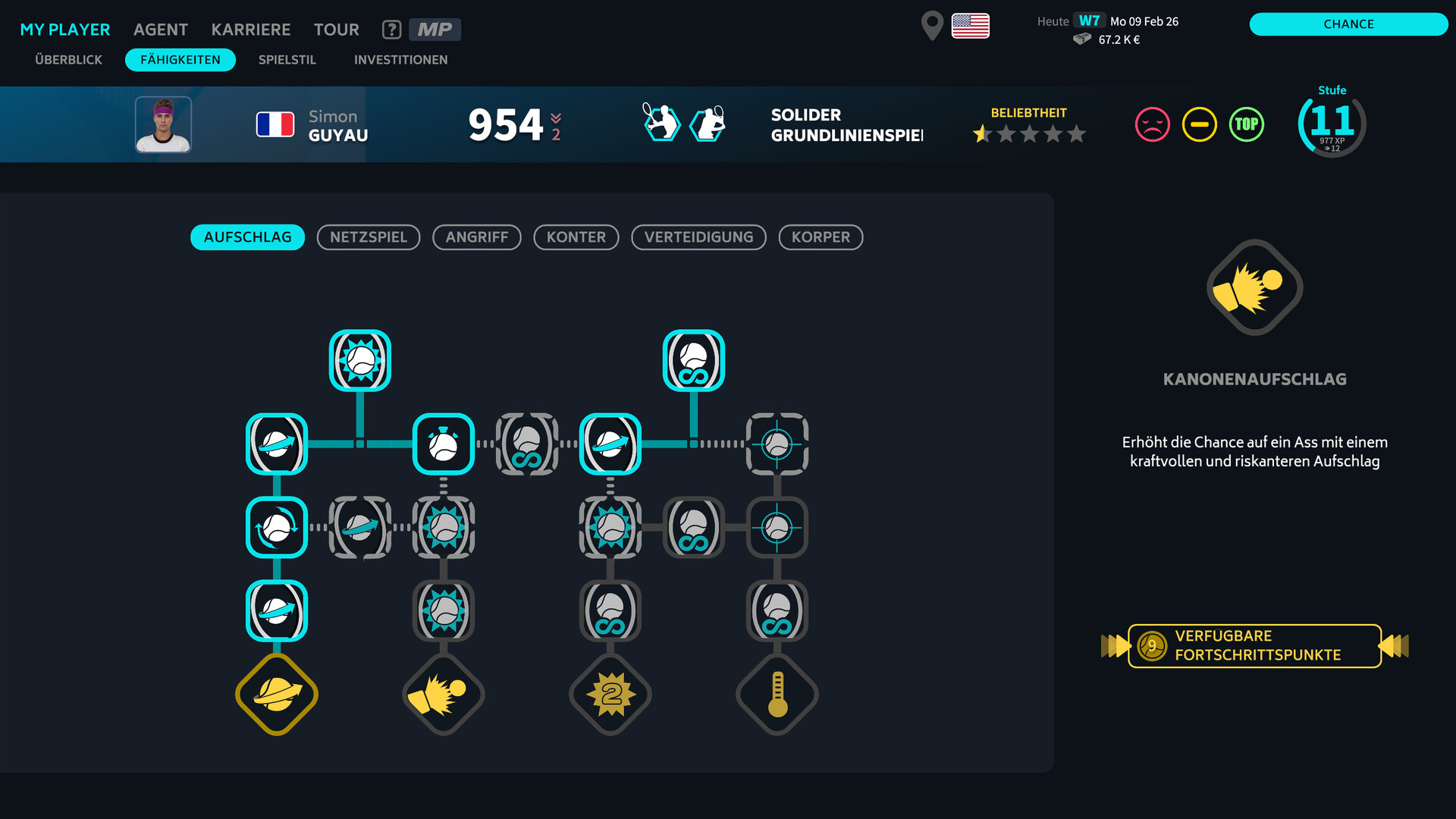The width and height of the screenshot is (1456, 819).
Task: Select the thermometer diamond skill node
Action: point(777,694)
